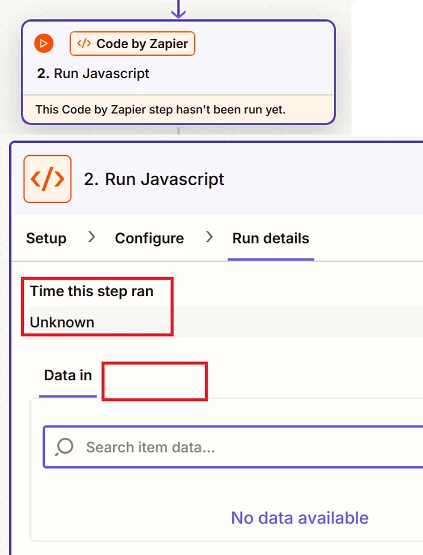Viewport: 423px width, 555px height.
Task: Click the large code icon in panel header
Action: point(47,179)
